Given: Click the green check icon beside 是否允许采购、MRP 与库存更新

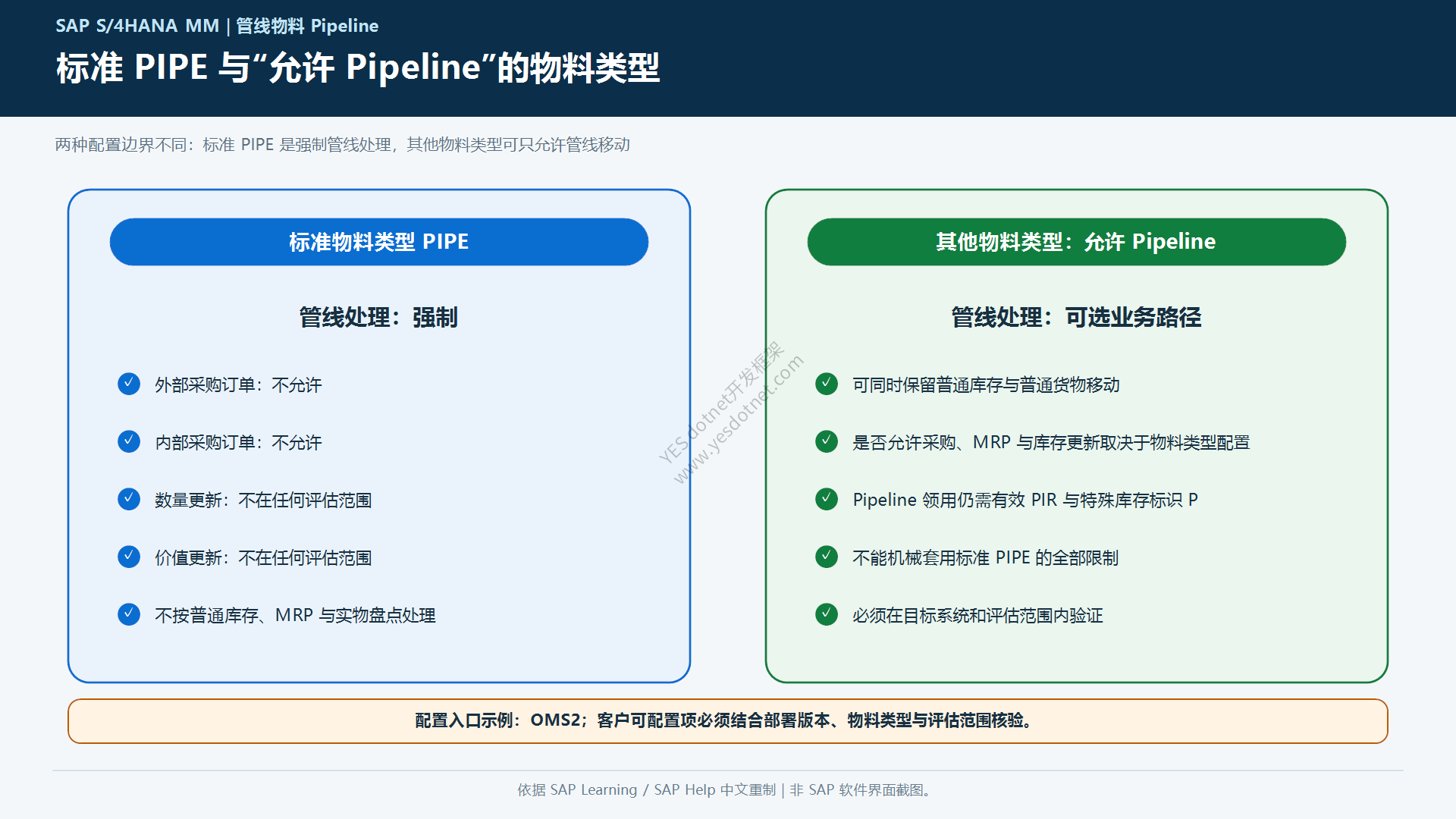Looking at the screenshot, I should [x=827, y=441].
